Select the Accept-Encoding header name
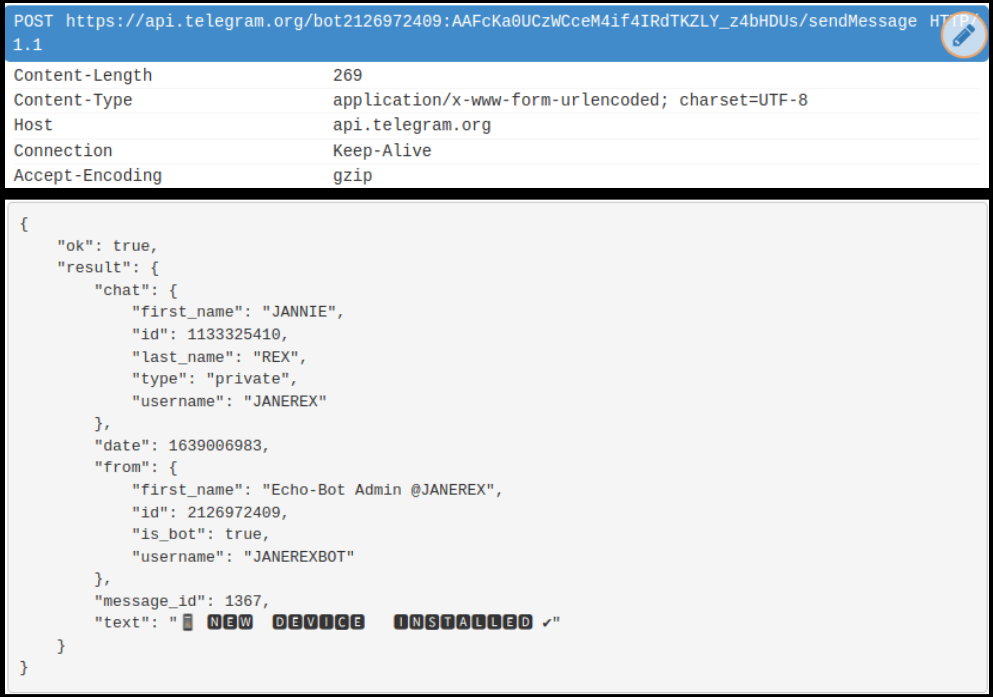The width and height of the screenshot is (993, 697). (88, 175)
